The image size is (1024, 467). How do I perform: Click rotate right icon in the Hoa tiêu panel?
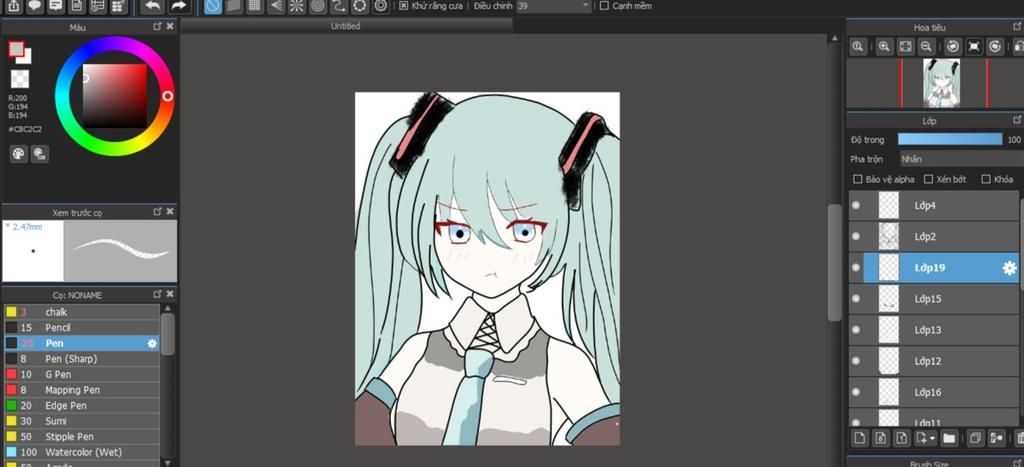click(995, 46)
